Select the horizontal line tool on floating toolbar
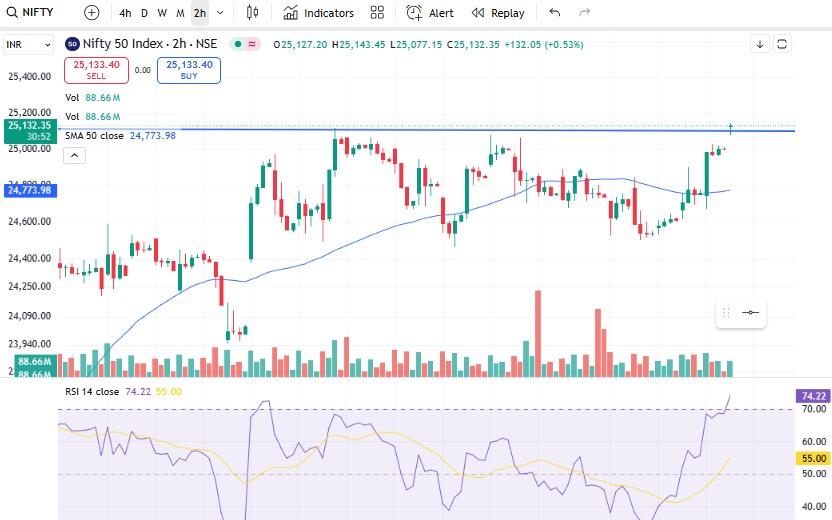 [750, 313]
